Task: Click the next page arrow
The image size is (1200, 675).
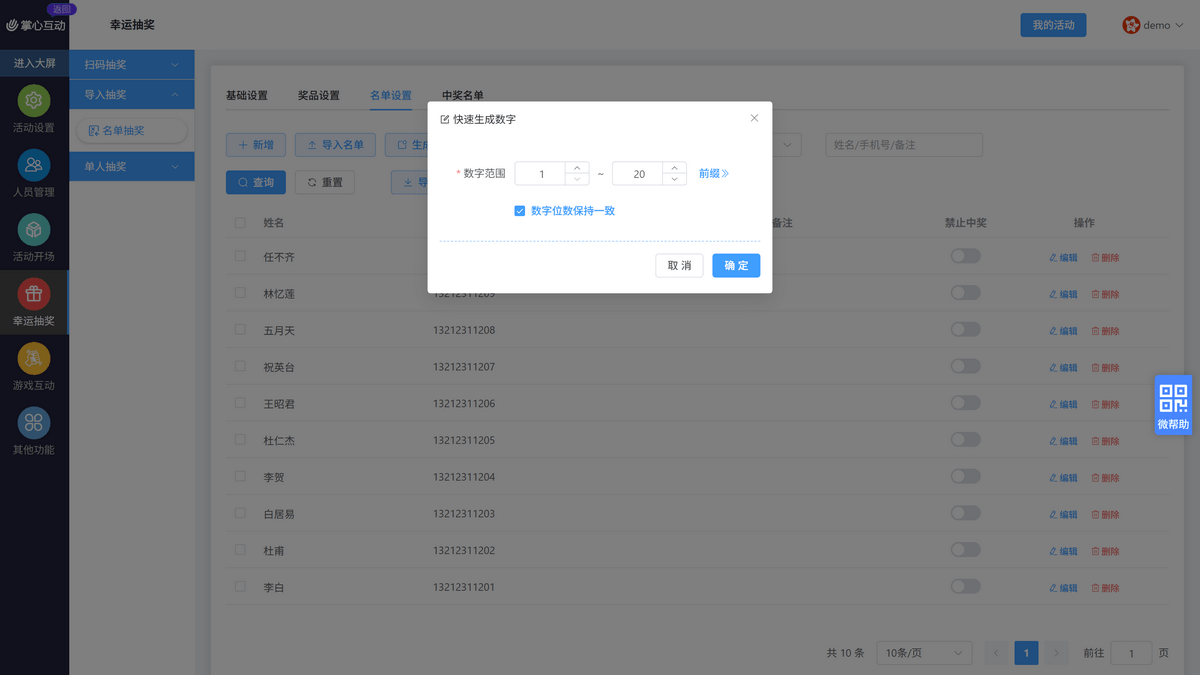Action: 1056,653
